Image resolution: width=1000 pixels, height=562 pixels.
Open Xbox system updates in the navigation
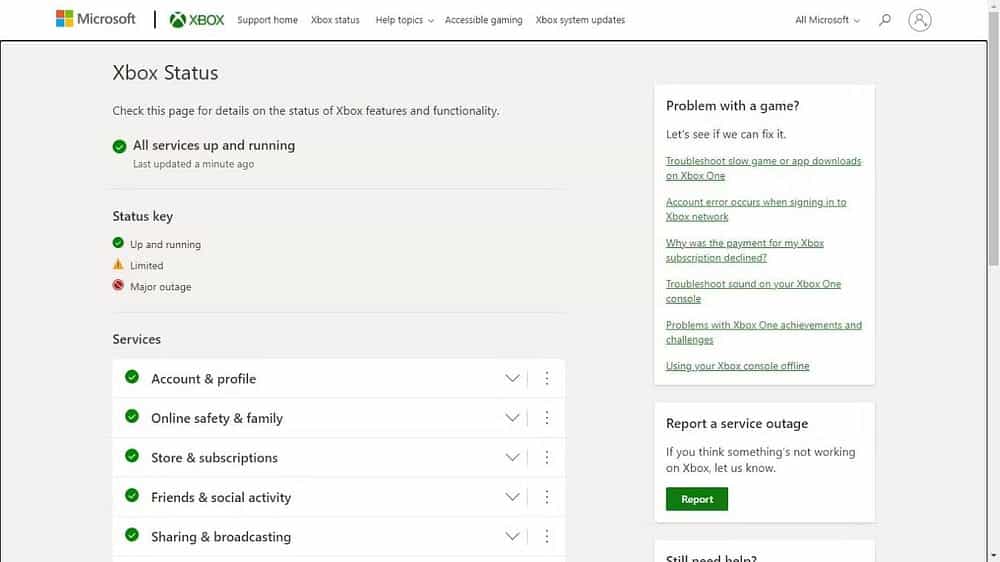coord(580,20)
